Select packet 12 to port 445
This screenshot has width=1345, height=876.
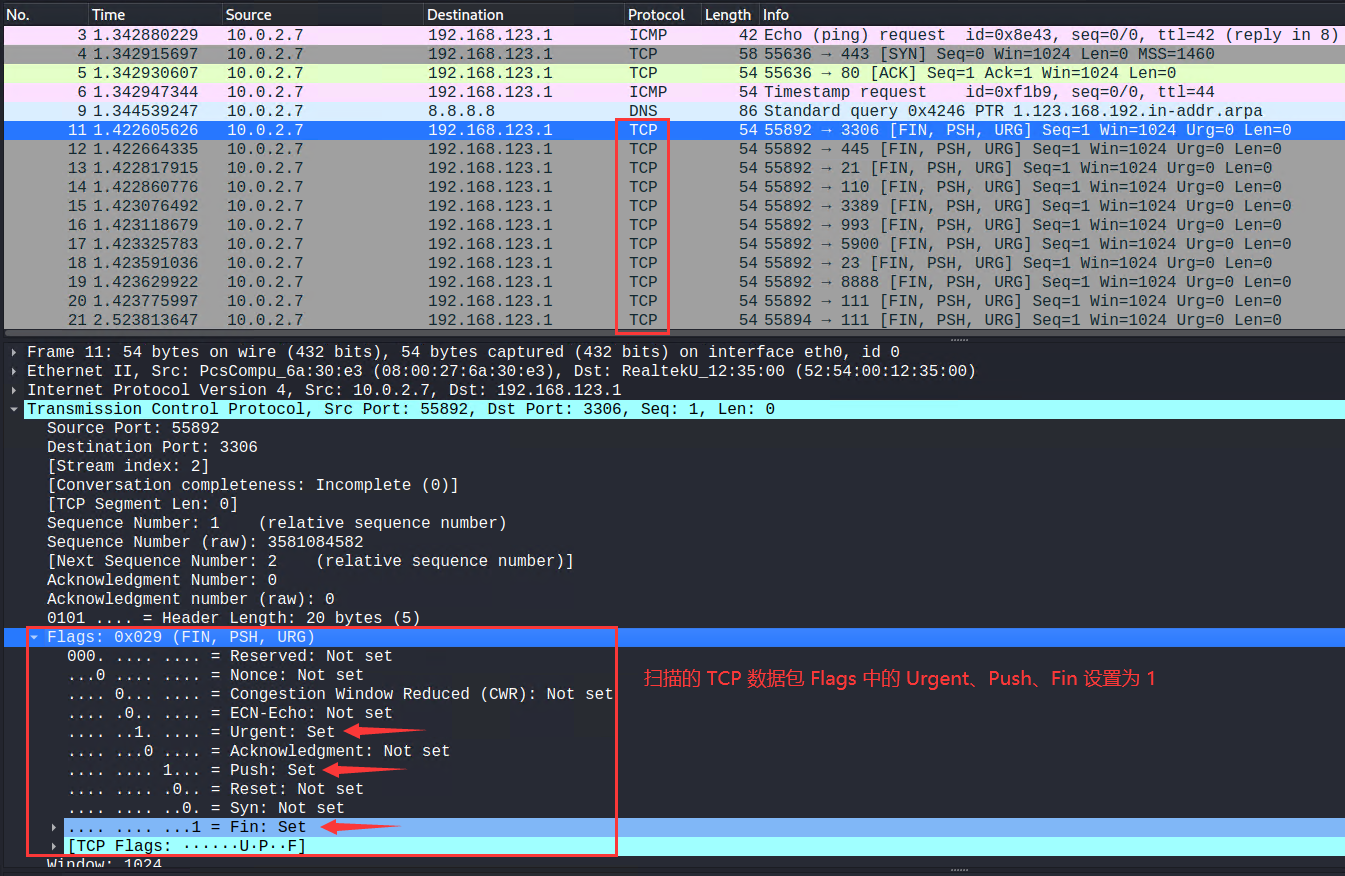coord(672,149)
